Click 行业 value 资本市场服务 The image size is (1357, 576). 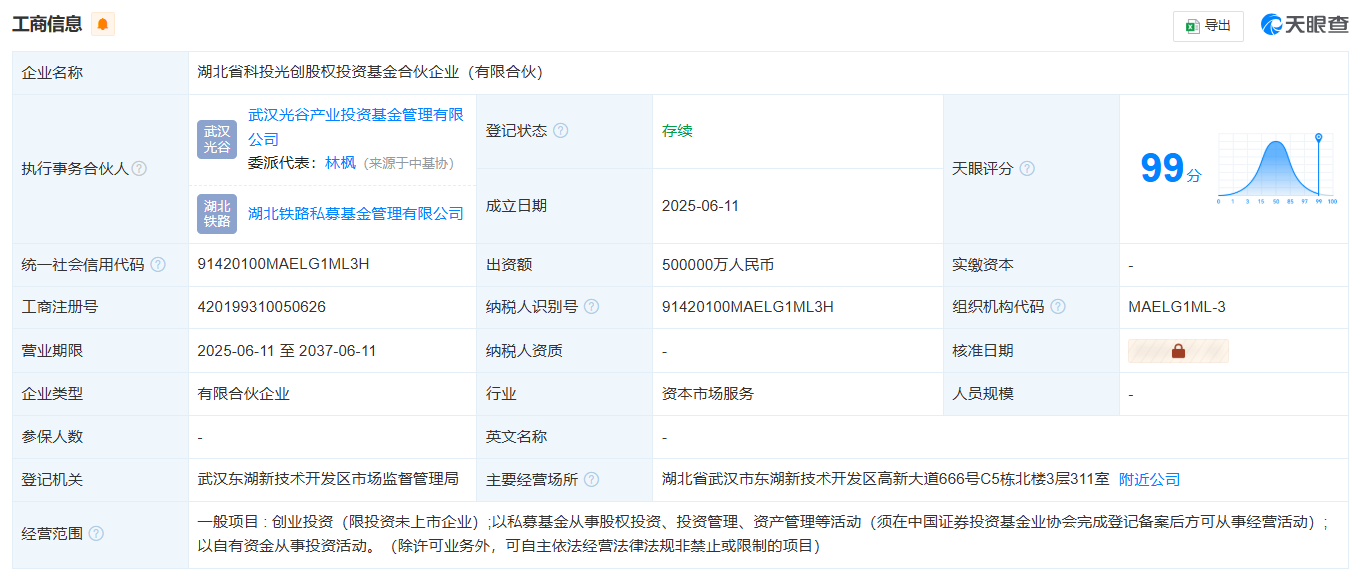pyautogui.click(x=708, y=394)
